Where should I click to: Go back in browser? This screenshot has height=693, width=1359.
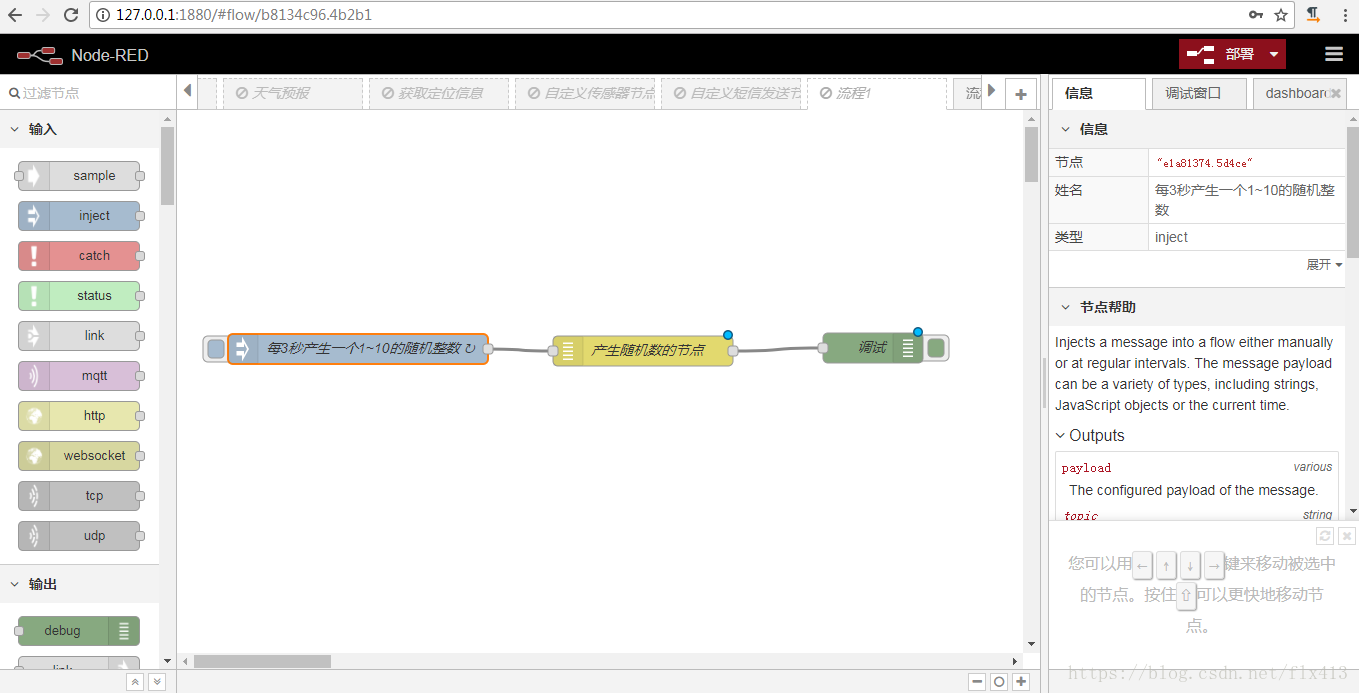click(x=15, y=15)
